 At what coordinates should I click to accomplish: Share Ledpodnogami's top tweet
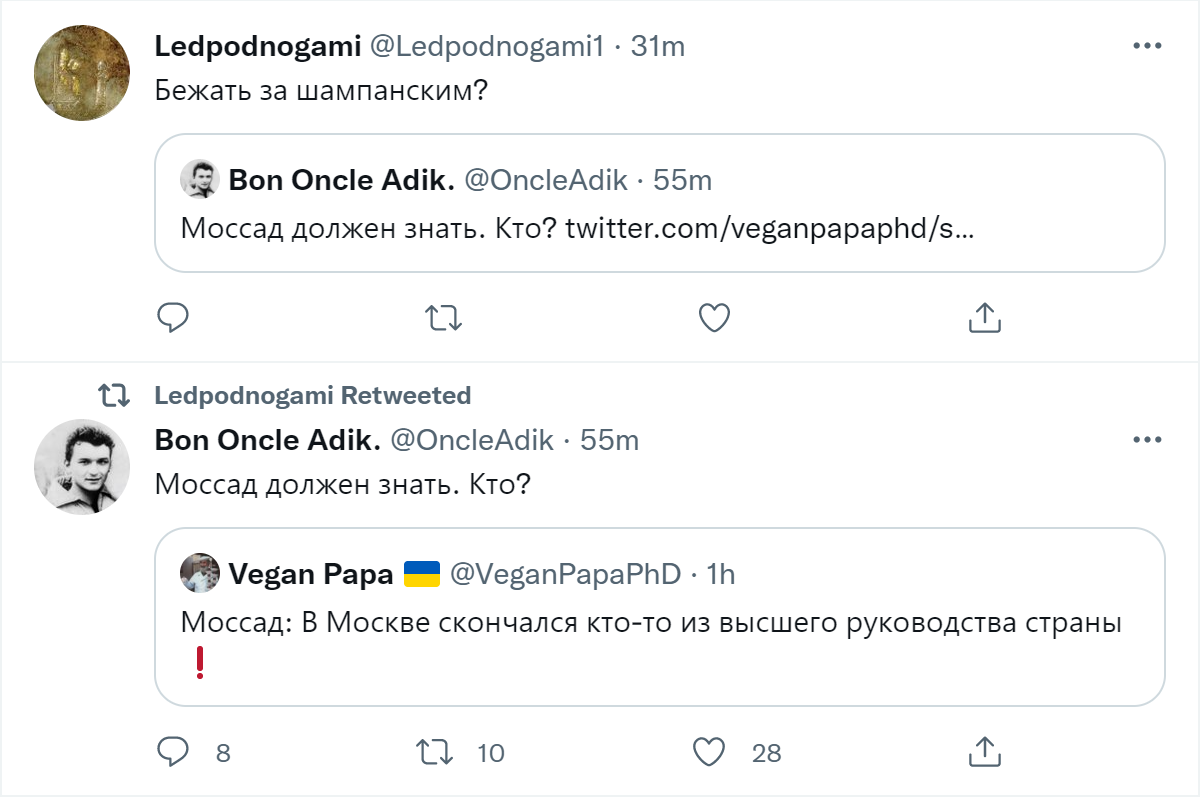click(984, 318)
